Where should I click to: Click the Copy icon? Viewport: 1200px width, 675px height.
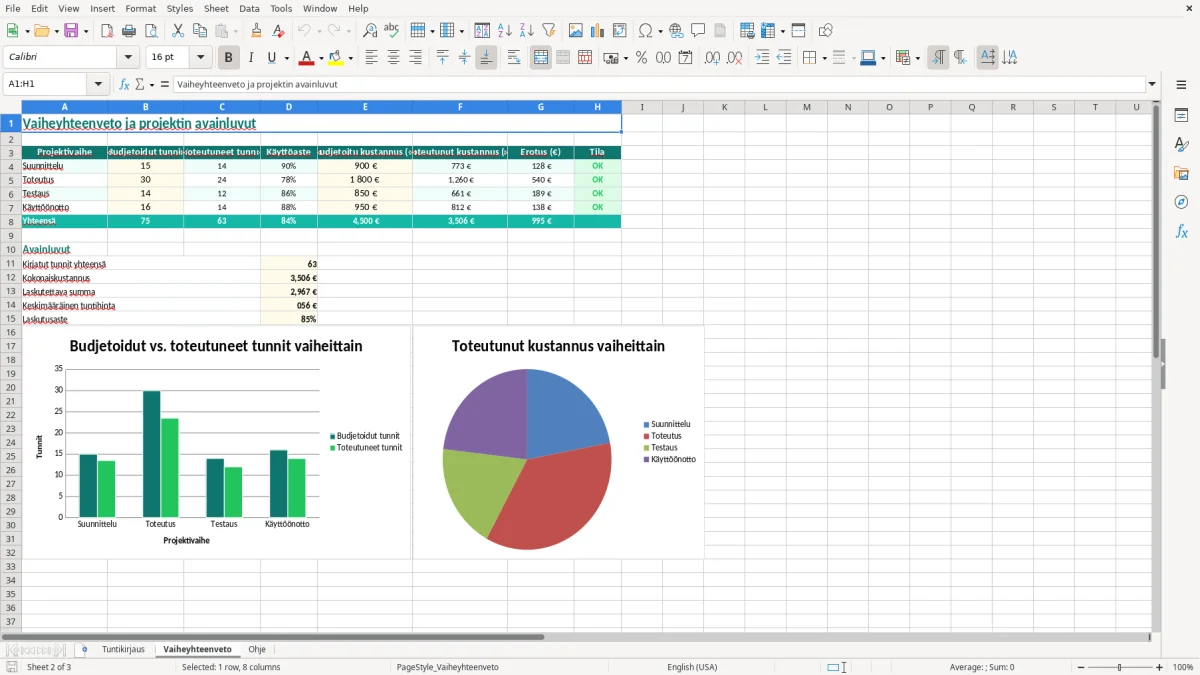point(198,31)
